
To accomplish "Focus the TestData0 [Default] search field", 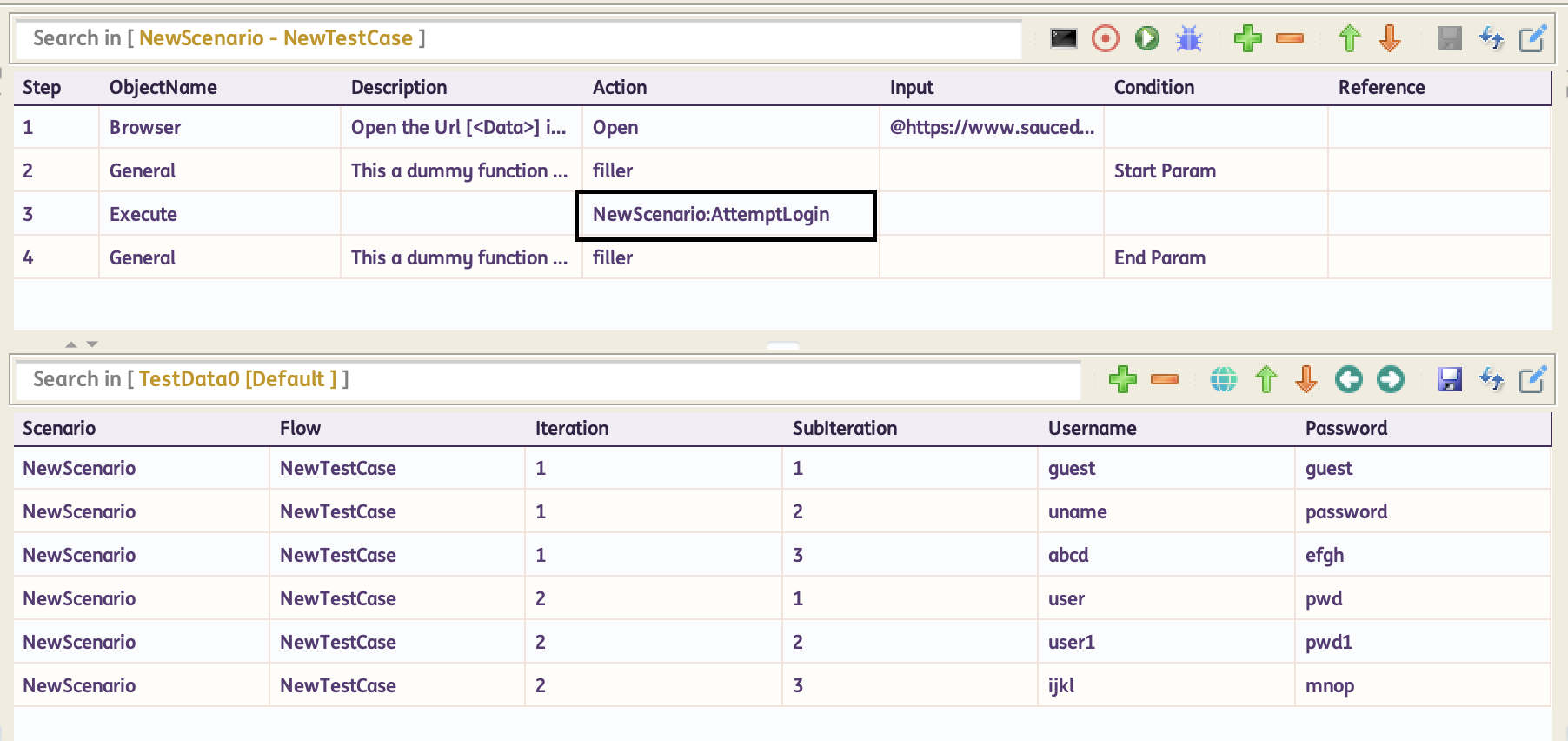I will (x=548, y=379).
